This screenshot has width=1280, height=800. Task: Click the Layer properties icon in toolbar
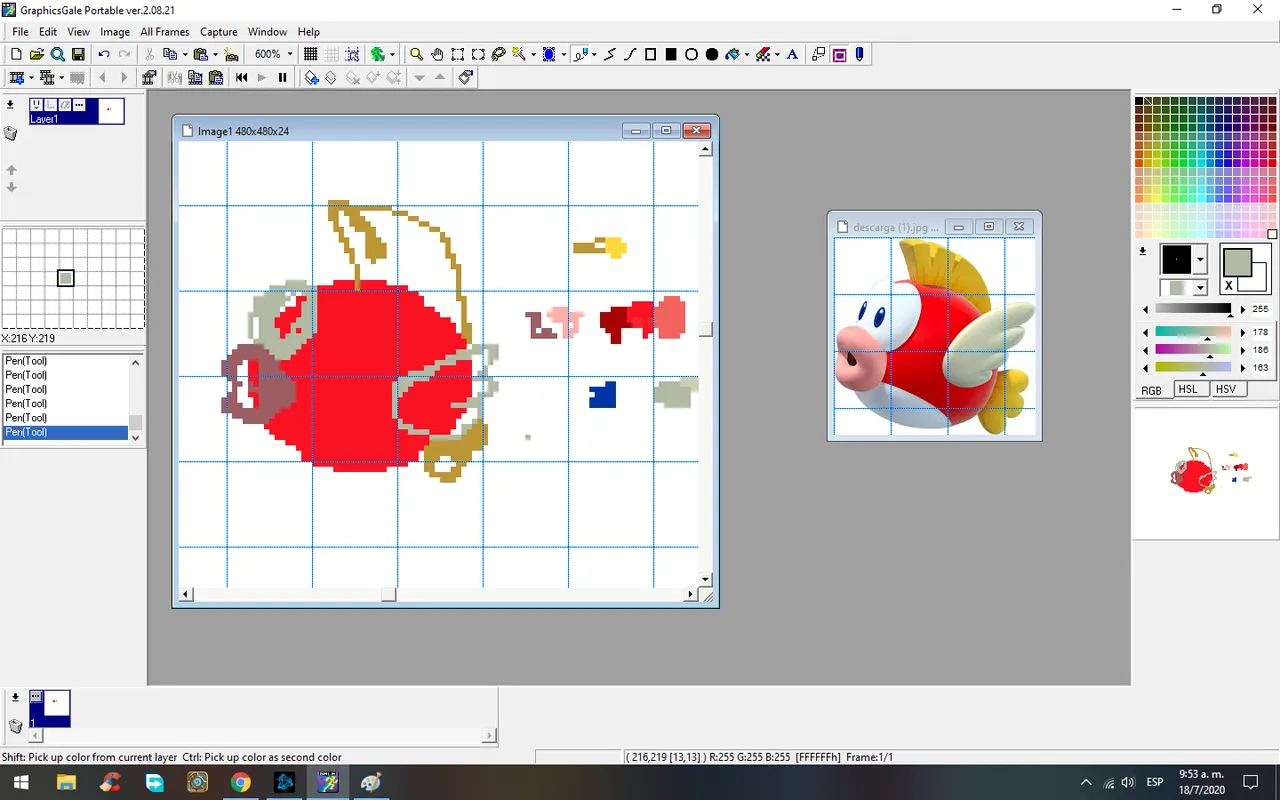tap(465, 77)
